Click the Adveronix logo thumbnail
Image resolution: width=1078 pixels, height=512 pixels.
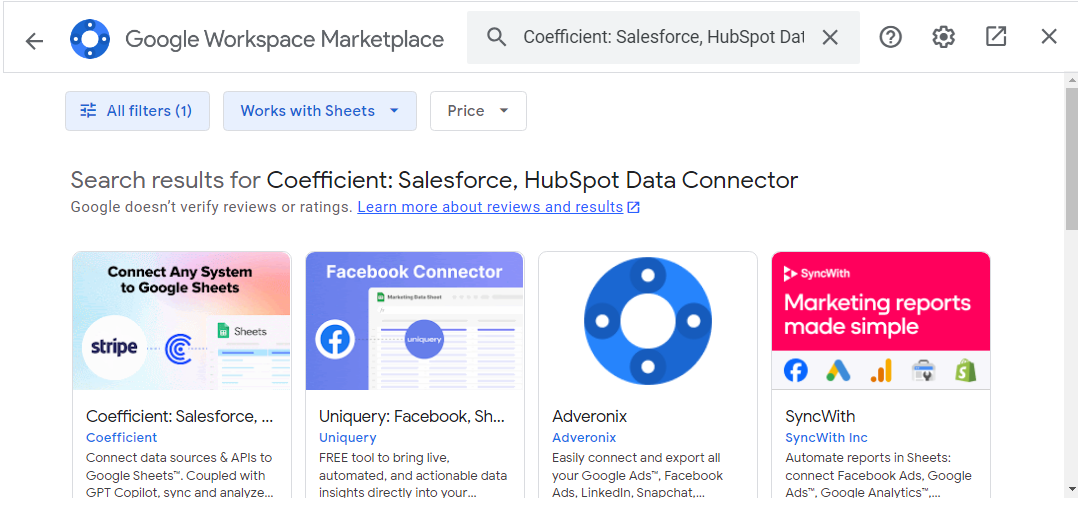pos(647,321)
